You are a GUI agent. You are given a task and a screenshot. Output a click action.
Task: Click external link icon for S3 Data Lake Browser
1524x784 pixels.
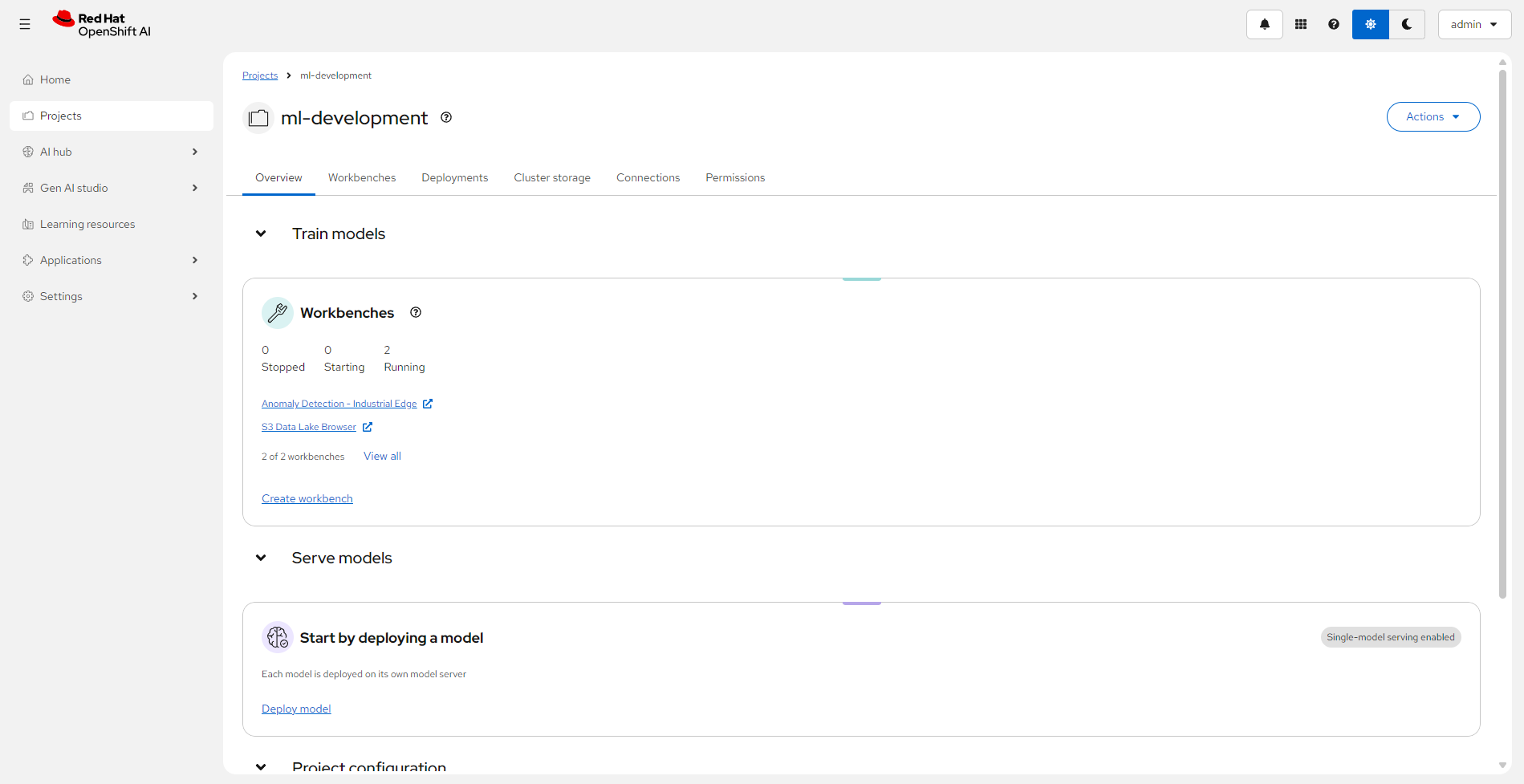pos(368,427)
